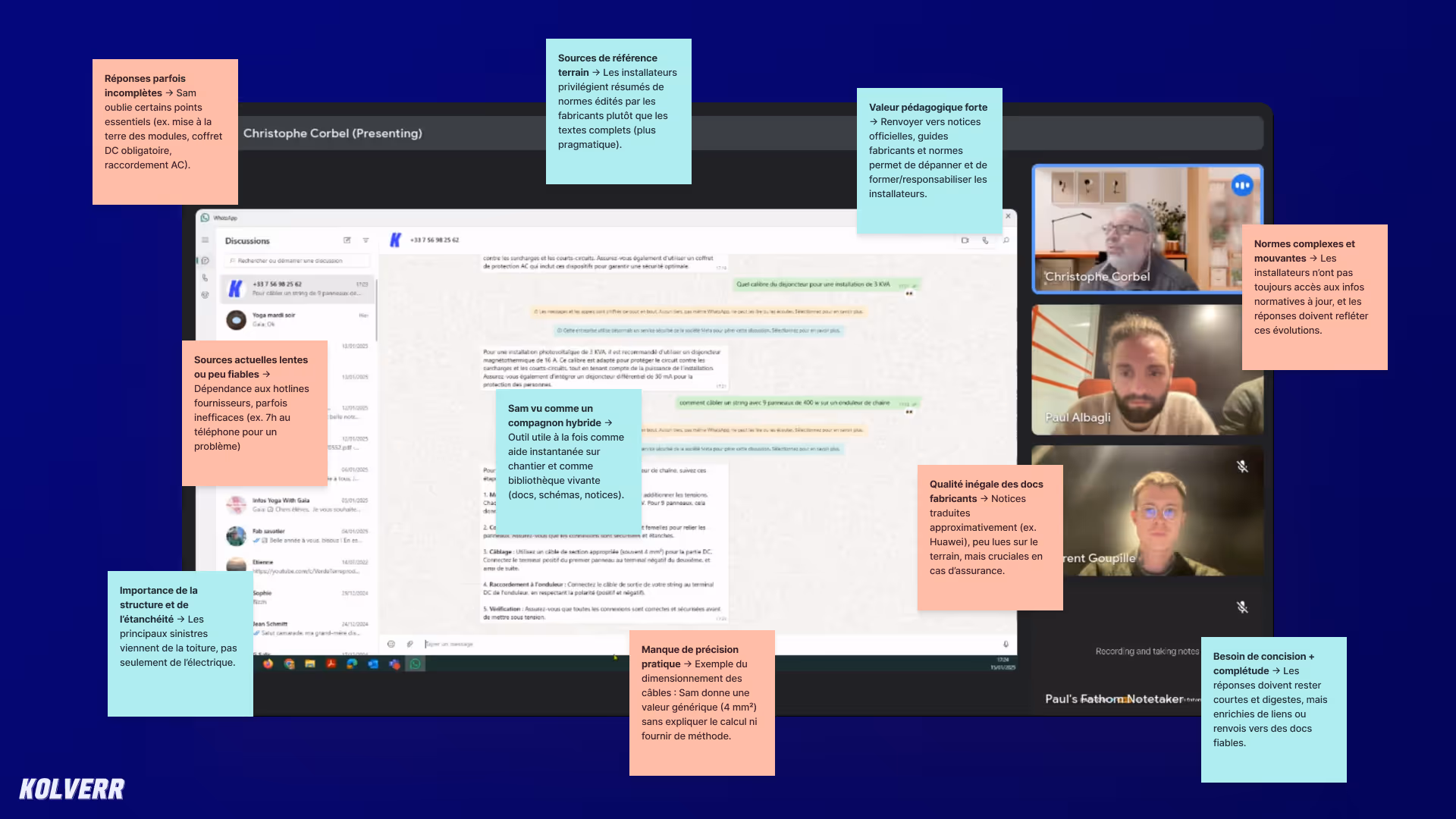
Task: Open the 'Fab savatier' conversation
Action: (x=297, y=535)
